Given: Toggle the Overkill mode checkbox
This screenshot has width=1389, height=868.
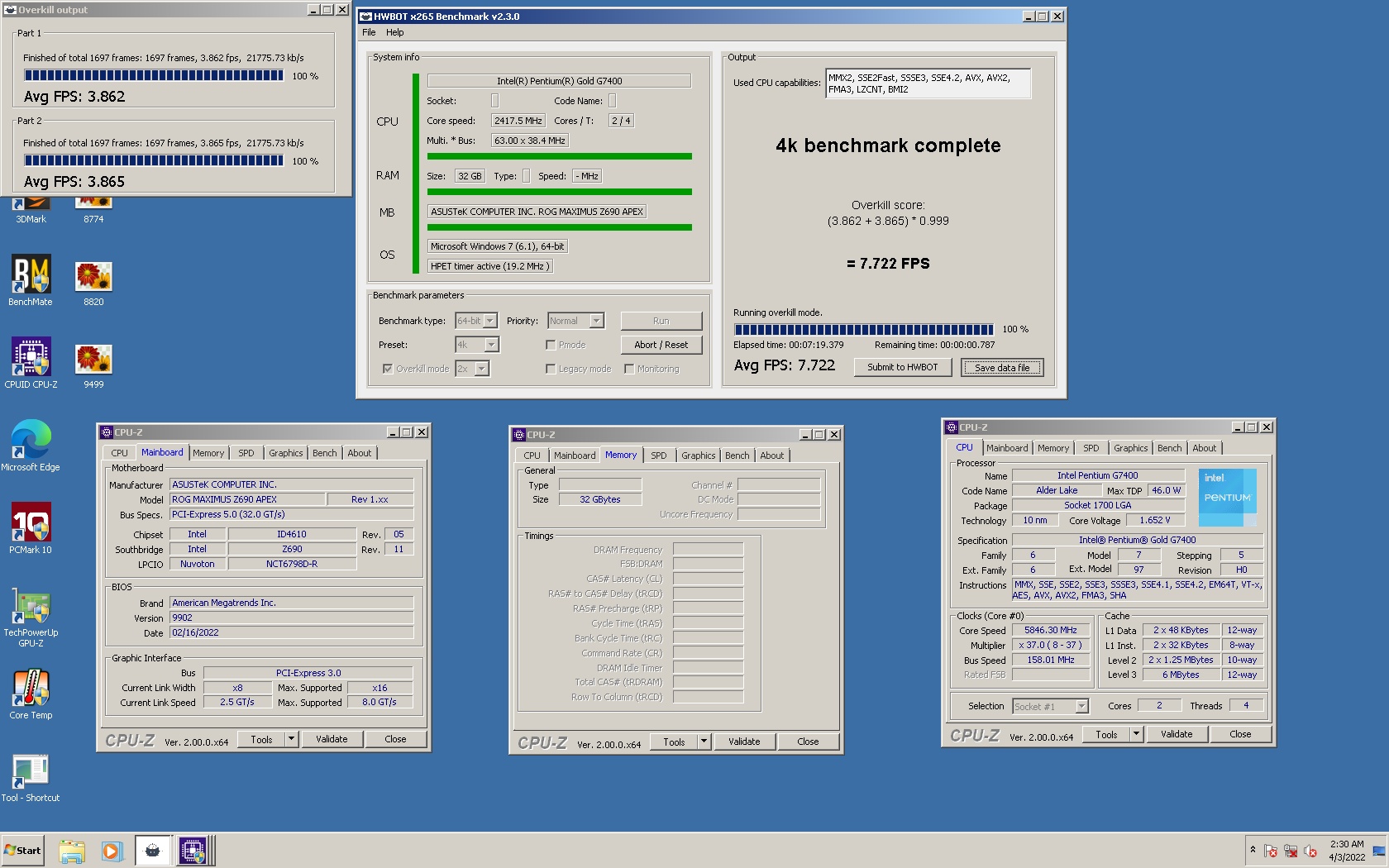Looking at the screenshot, I should [387, 369].
